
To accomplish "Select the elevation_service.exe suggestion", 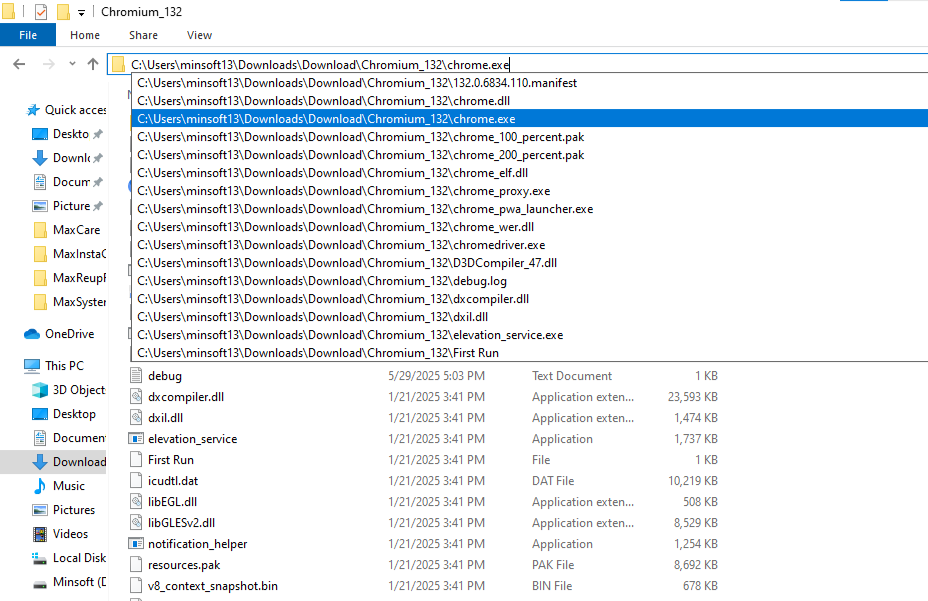I will click(530, 335).
